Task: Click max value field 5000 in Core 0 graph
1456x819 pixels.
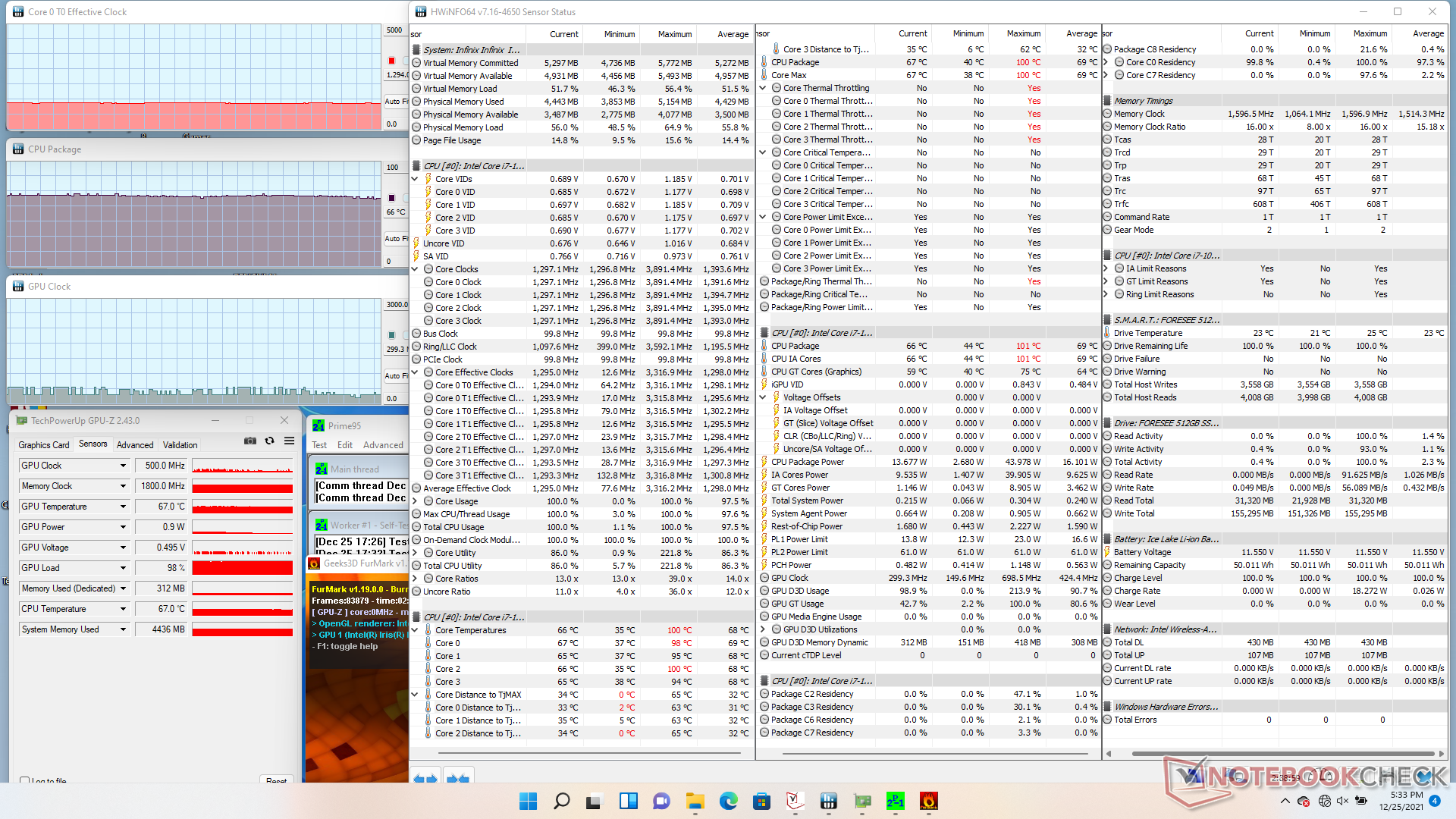Action: 395,30
